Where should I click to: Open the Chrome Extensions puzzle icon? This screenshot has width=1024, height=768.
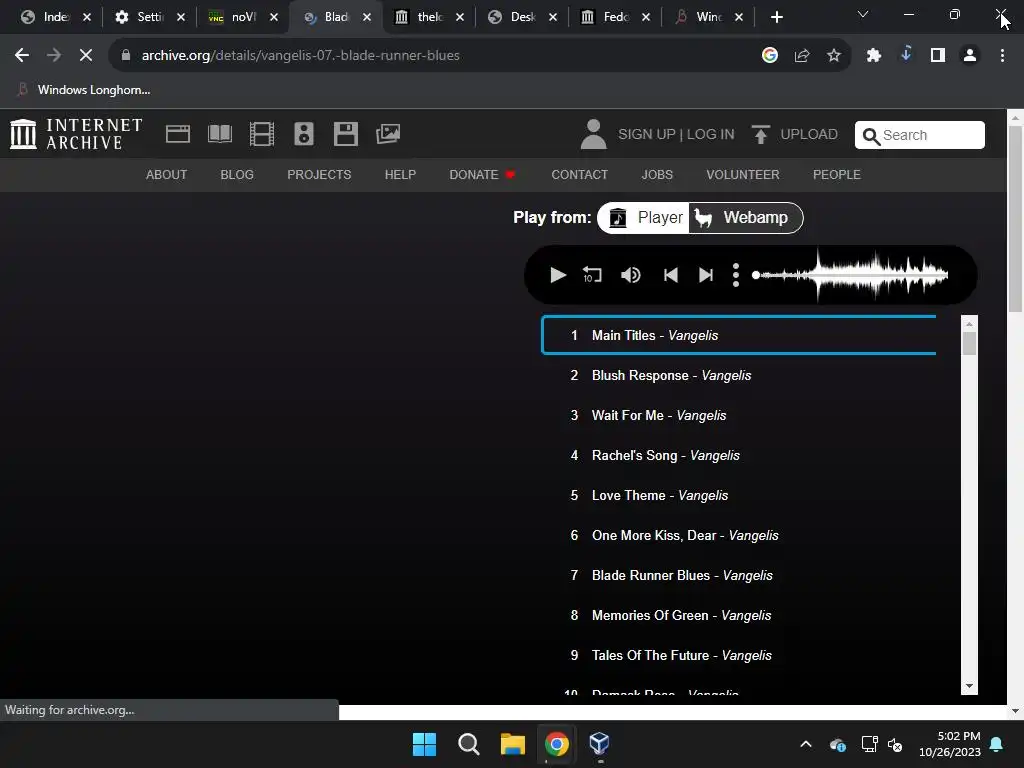[x=874, y=56]
